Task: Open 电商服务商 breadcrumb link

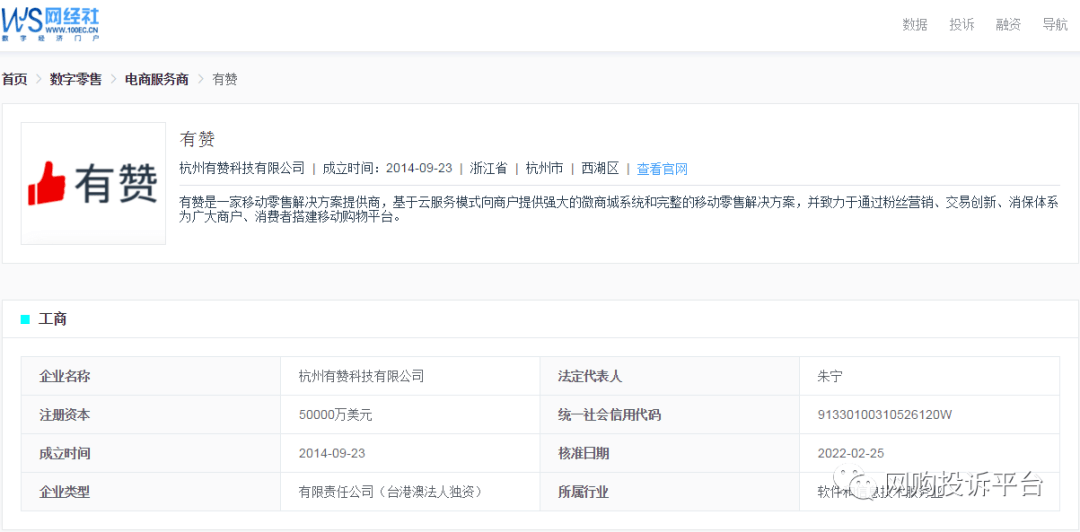Action: tap(156, 79)
